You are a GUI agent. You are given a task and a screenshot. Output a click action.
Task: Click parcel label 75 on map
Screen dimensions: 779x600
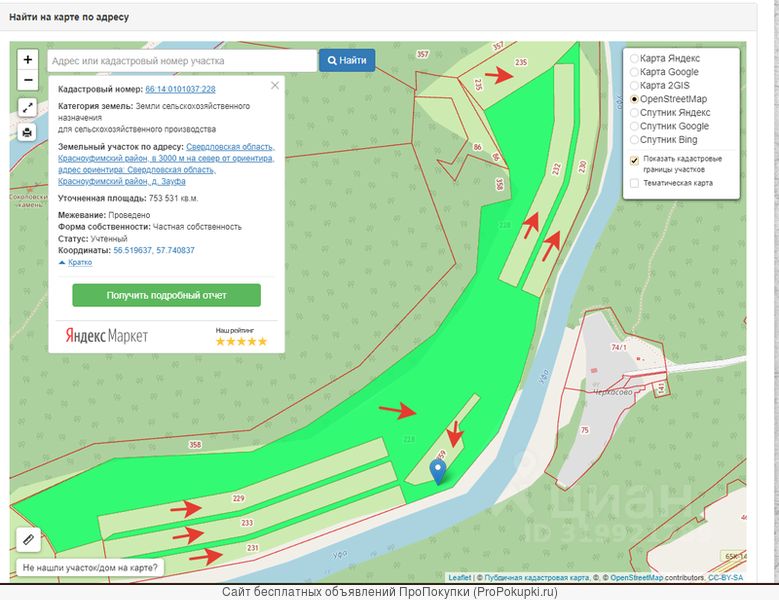[585, 430]
